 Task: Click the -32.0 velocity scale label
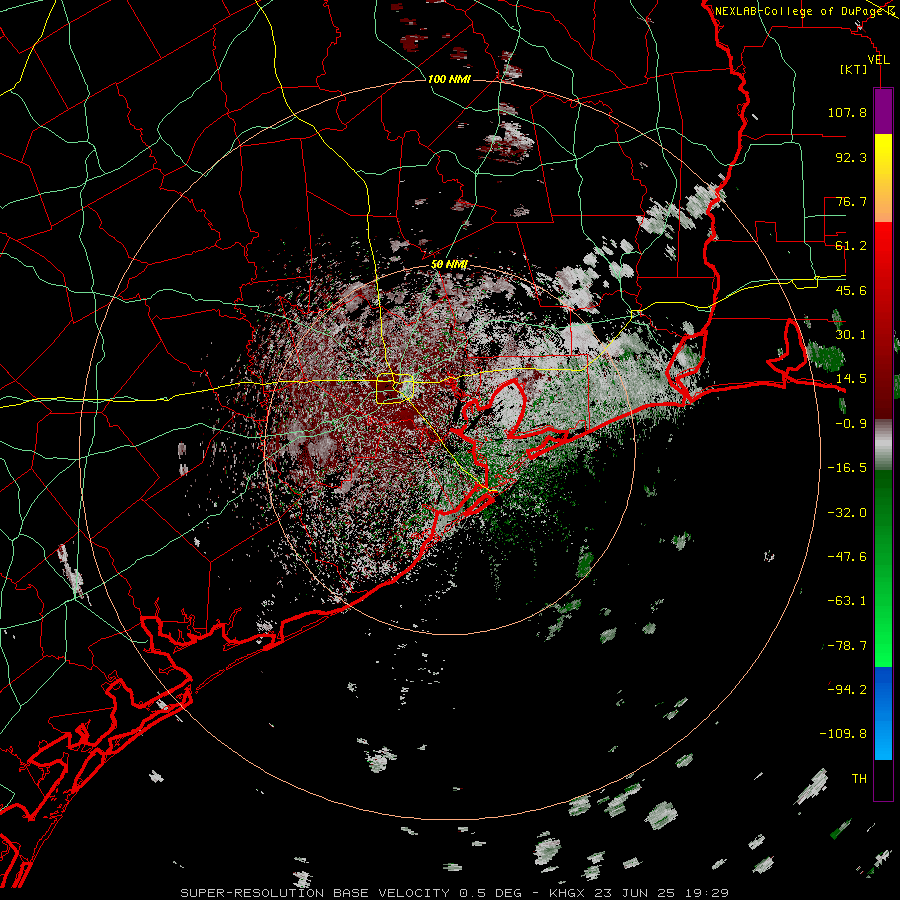[847, 513]
